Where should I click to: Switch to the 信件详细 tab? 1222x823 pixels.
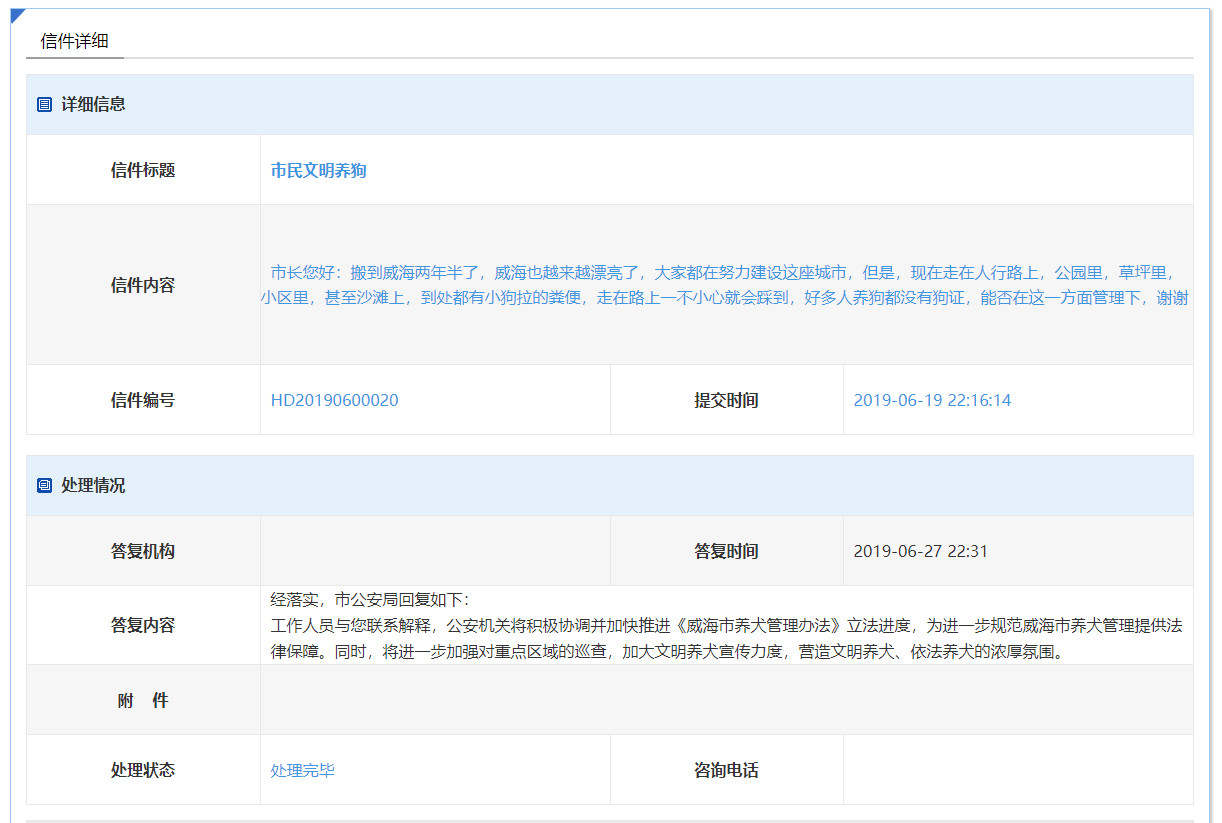click(x=74, y=41)
